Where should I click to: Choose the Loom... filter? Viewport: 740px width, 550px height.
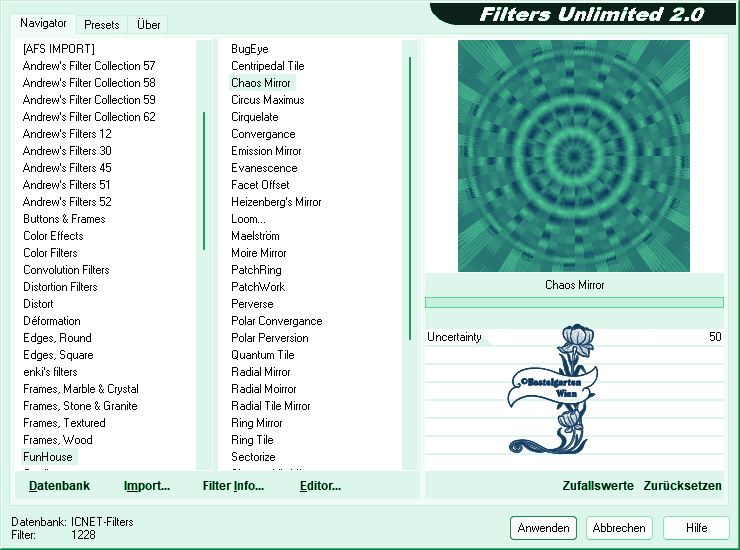pyautogui.click(x=248, y=219)
